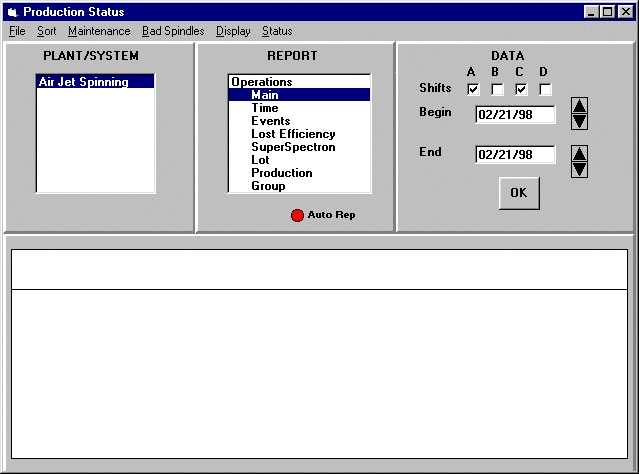
Task: Increase the Begin date with up arrow
Action: (x=579, y=106)
